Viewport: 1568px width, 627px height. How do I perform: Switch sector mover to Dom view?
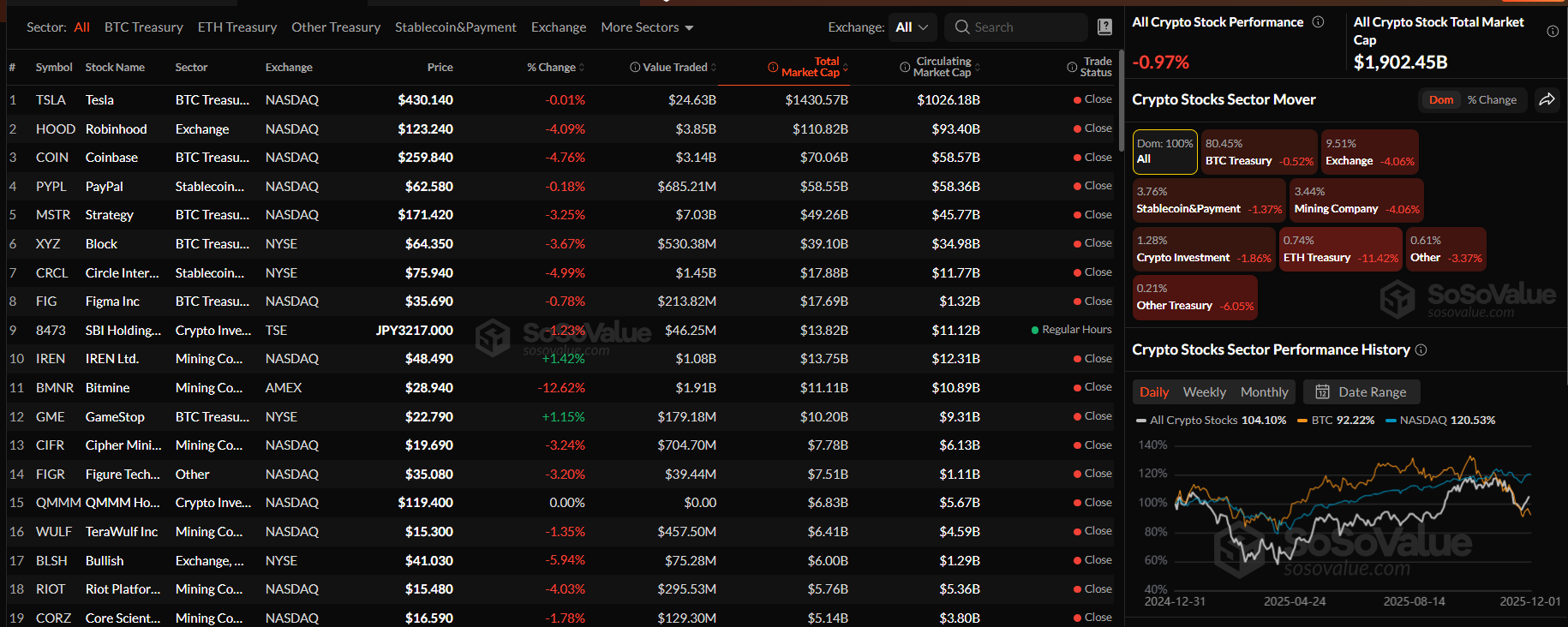coord(1441,99)
